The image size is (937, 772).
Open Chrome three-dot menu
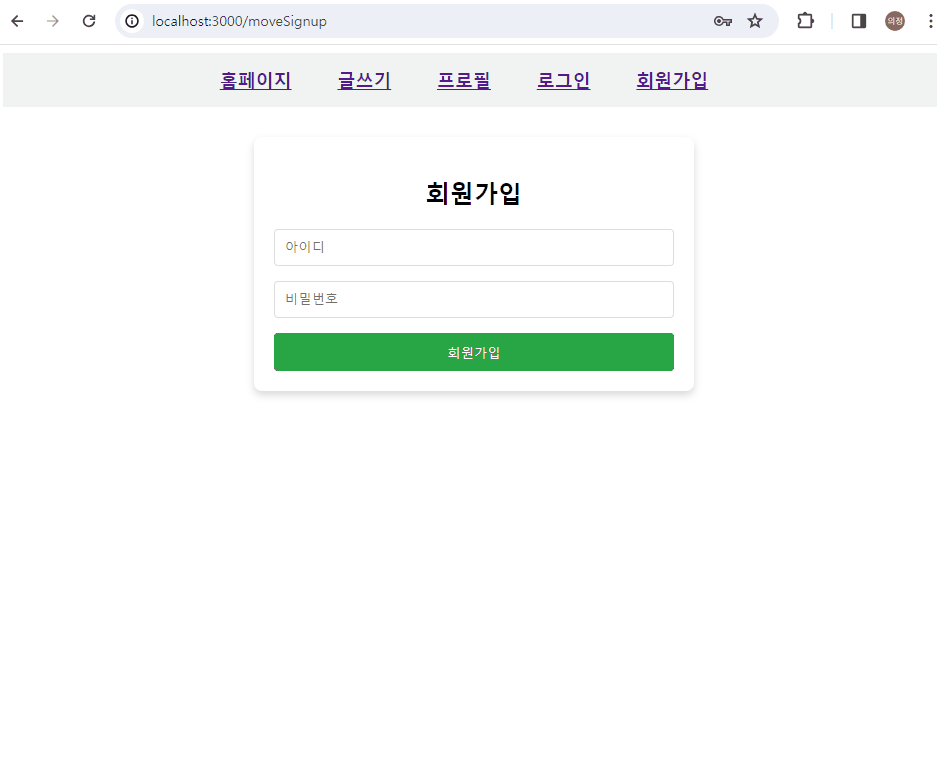[930, 22]
